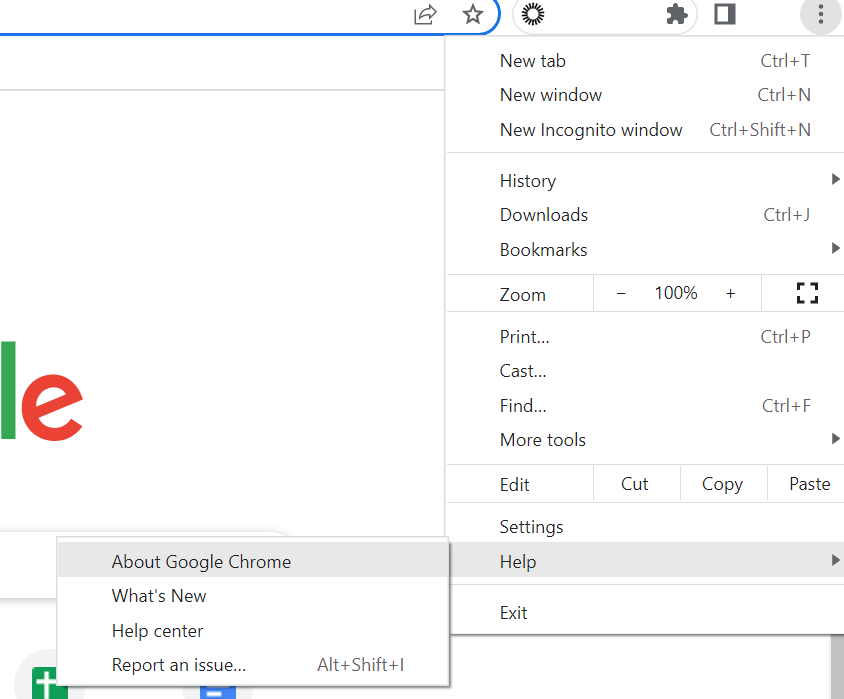Click the three-dot Chrome menu button
844x699 pixels.
[820, 15]
